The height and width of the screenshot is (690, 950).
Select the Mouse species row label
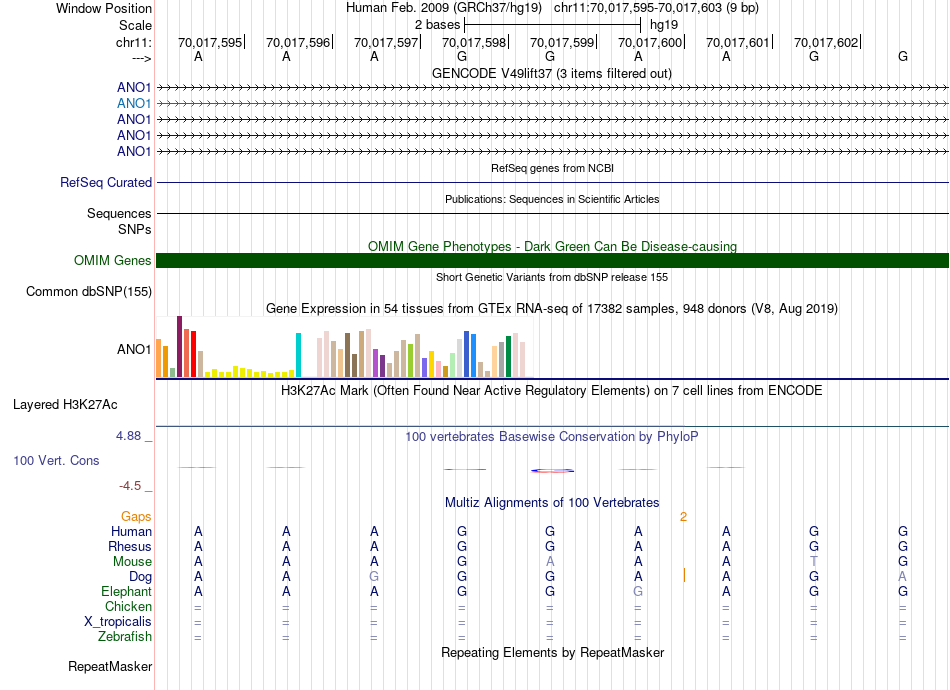pyautogui.click(x=132, y=562)
